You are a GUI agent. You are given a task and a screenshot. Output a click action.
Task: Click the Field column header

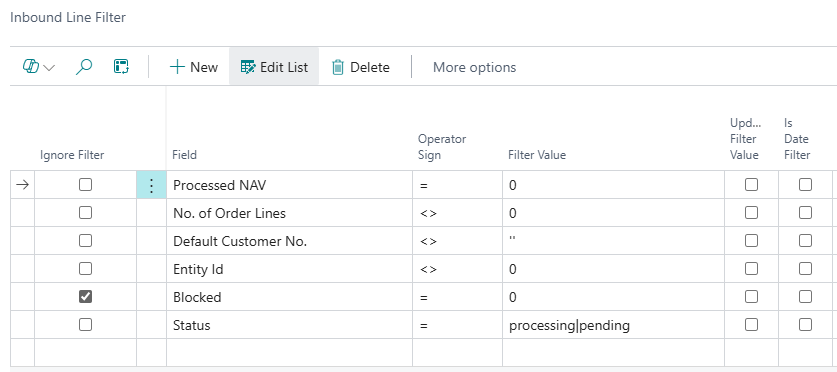point(185,155)
